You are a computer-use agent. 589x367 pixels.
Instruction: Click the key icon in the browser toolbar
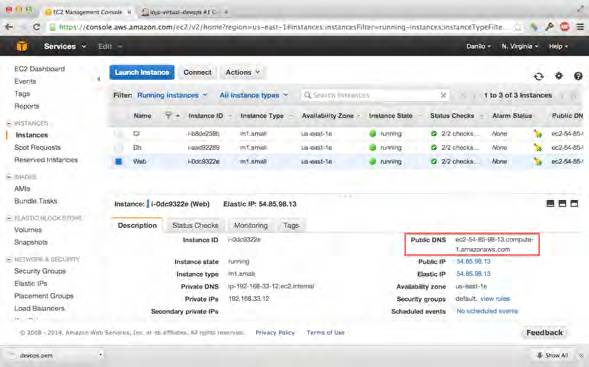(549, 27)
